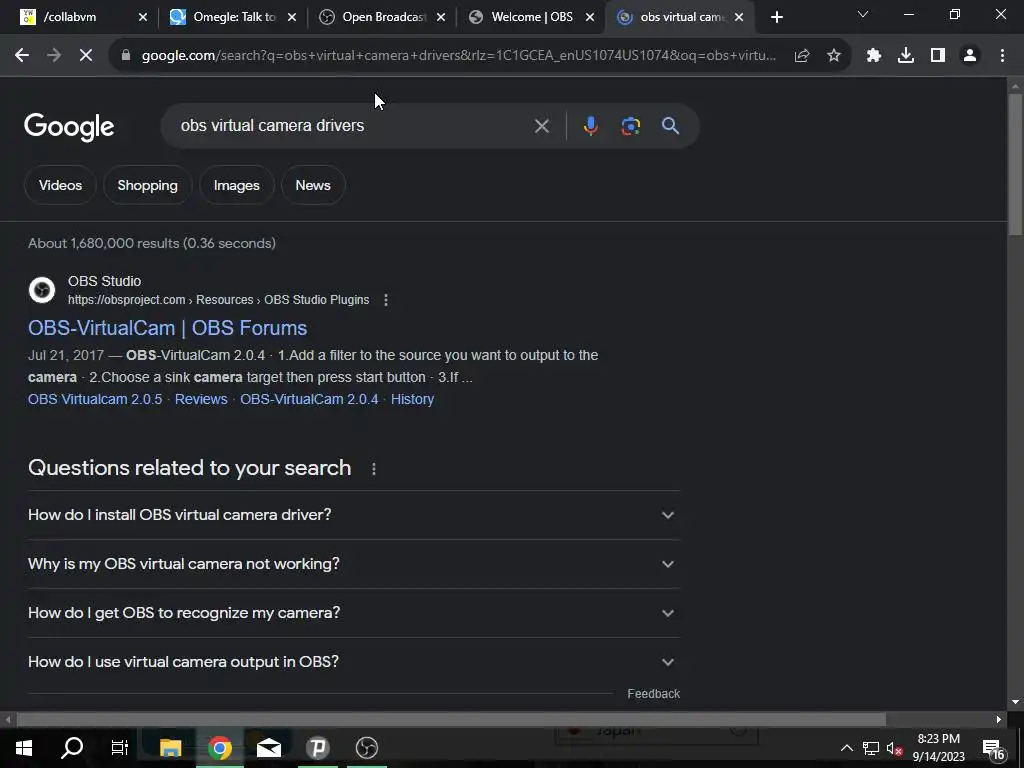Open Reviews sitelink
Screen dimensions: 1024x768
201,399
